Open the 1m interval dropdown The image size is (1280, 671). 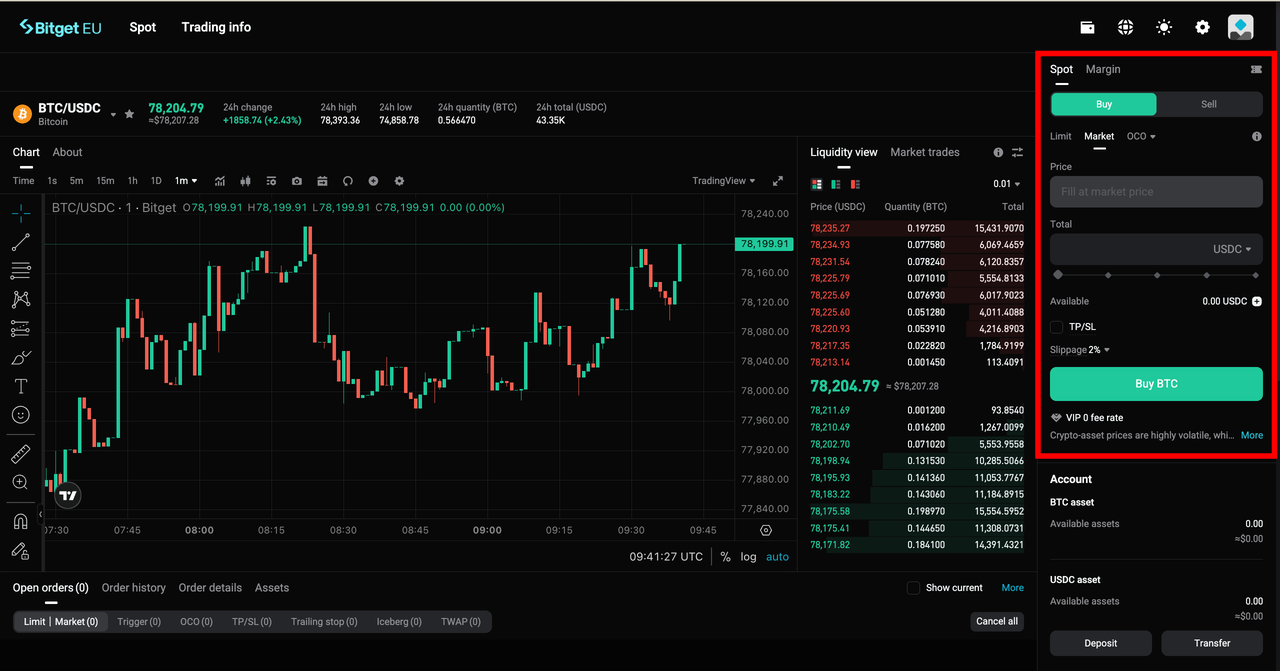186,181
